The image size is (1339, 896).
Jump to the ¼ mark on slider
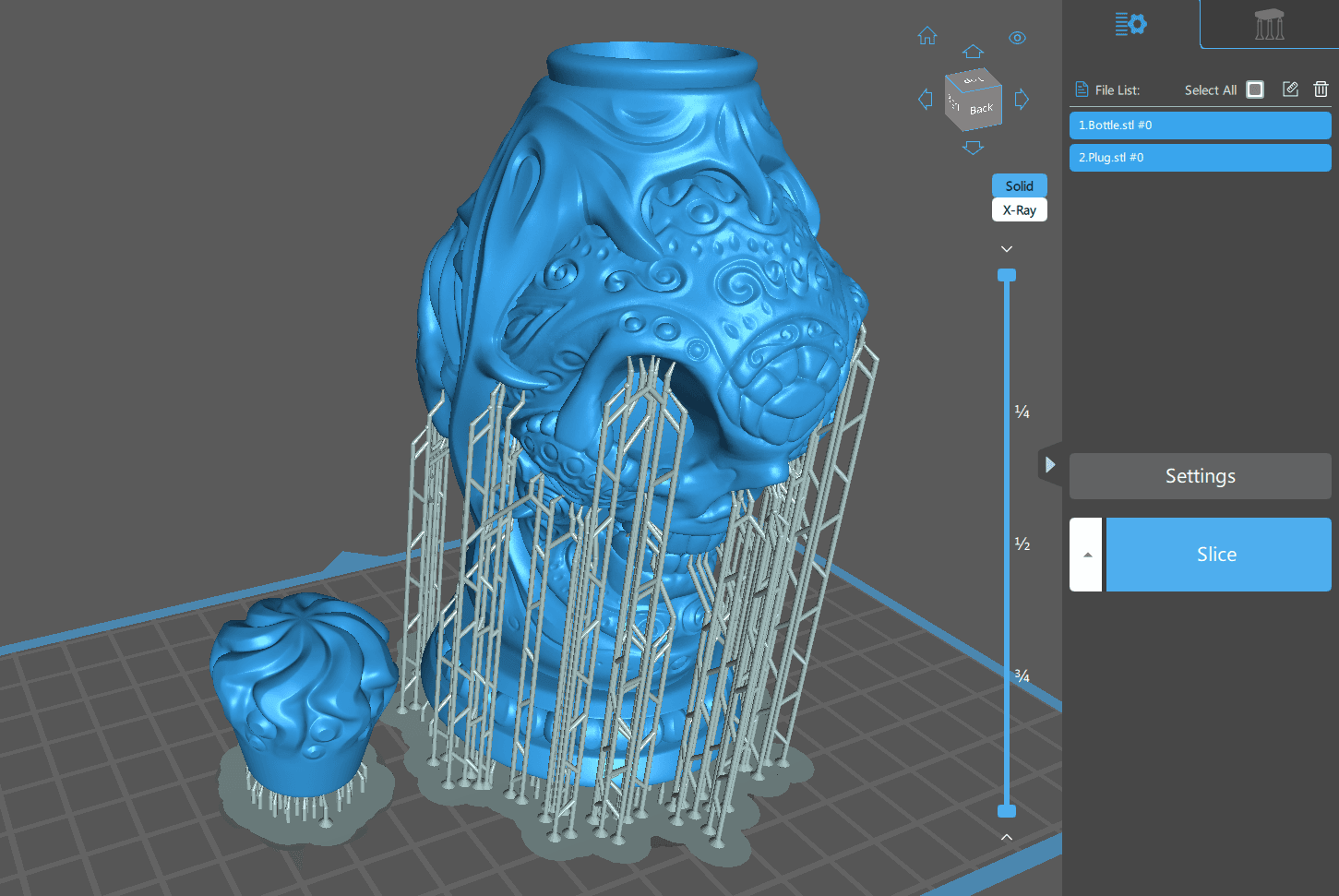coord(1022,412)
